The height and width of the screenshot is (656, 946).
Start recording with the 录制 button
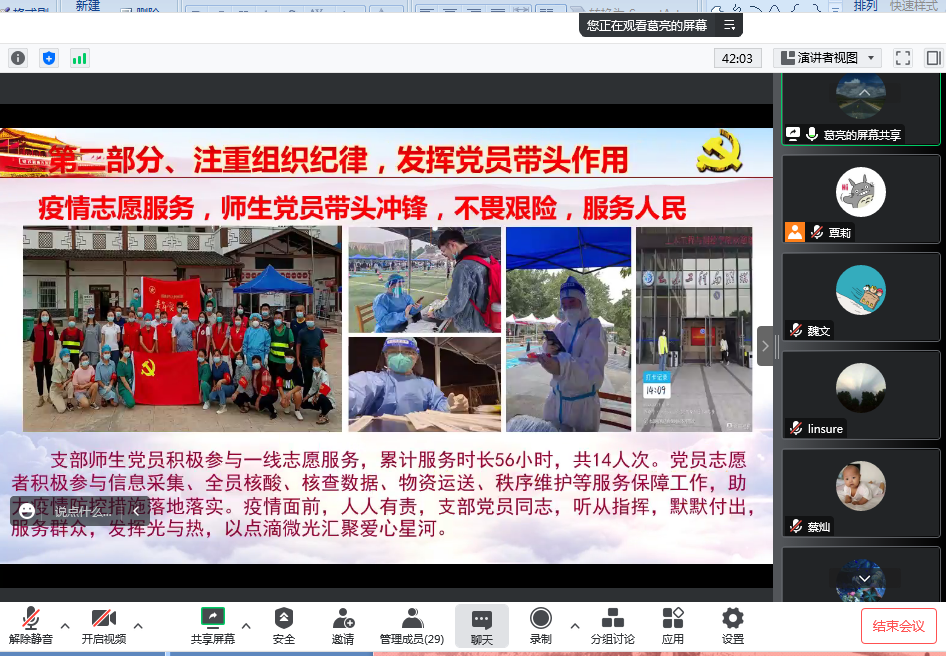coord(541,626)
